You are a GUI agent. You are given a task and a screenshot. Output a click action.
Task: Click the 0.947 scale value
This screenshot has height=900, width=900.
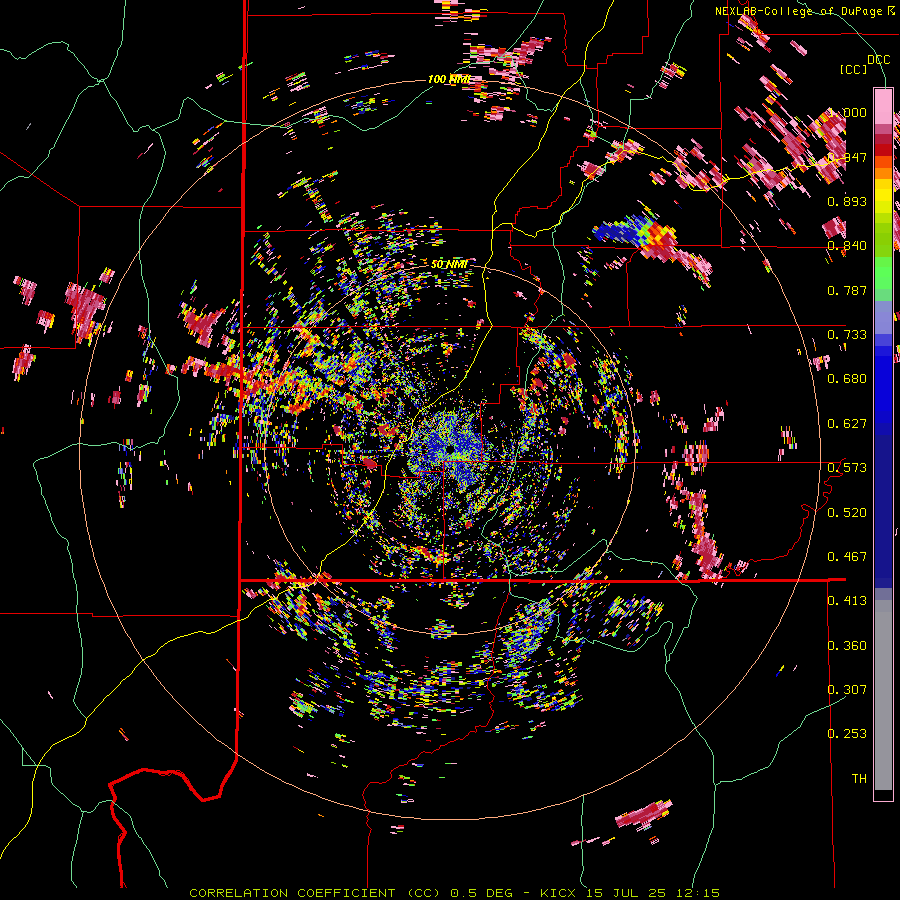click(847, 157)
